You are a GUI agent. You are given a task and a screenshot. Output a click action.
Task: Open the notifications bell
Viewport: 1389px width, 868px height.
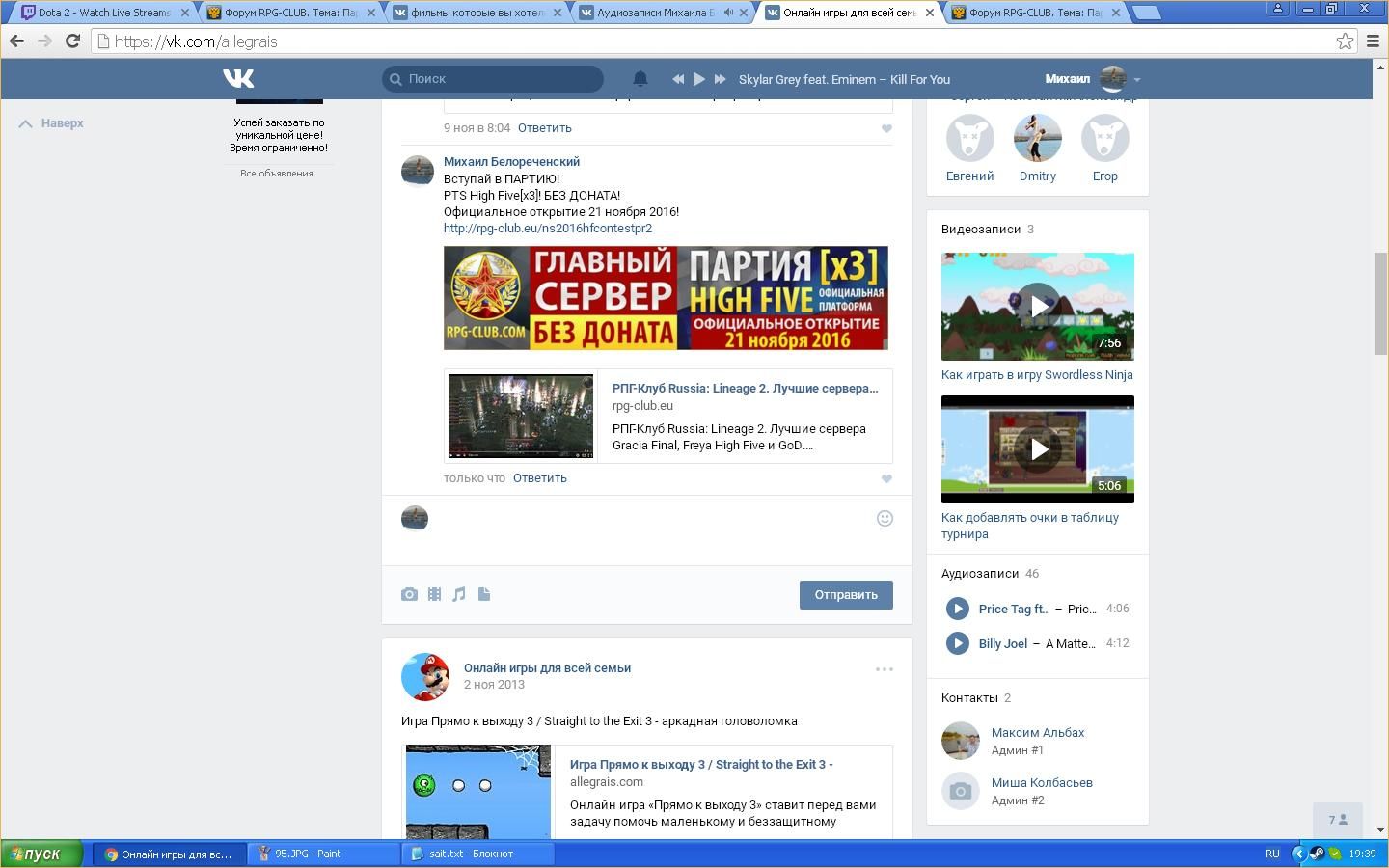tap(640, 79)
